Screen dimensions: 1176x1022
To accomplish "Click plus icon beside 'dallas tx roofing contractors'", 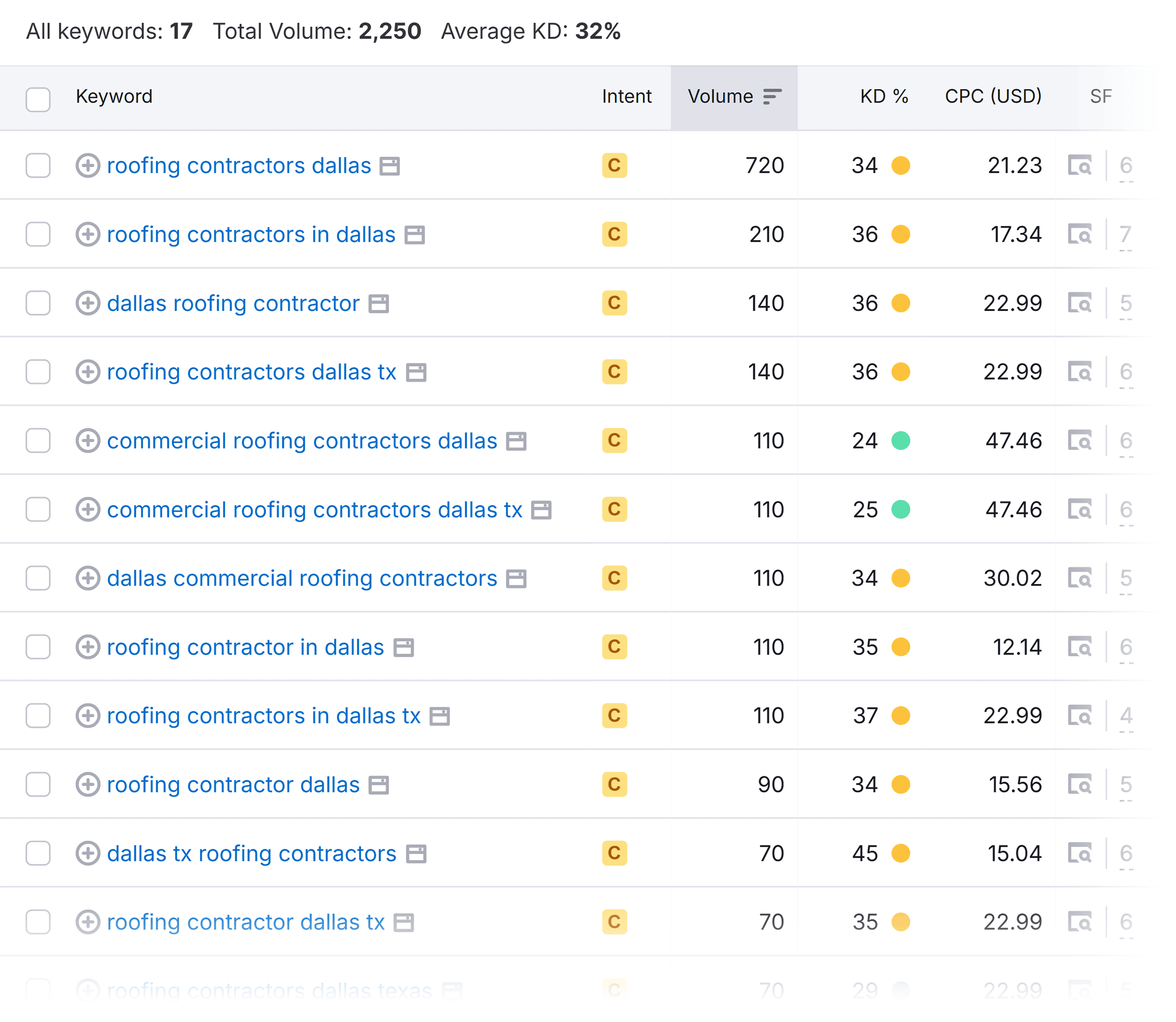I will [x=88, y=854].
